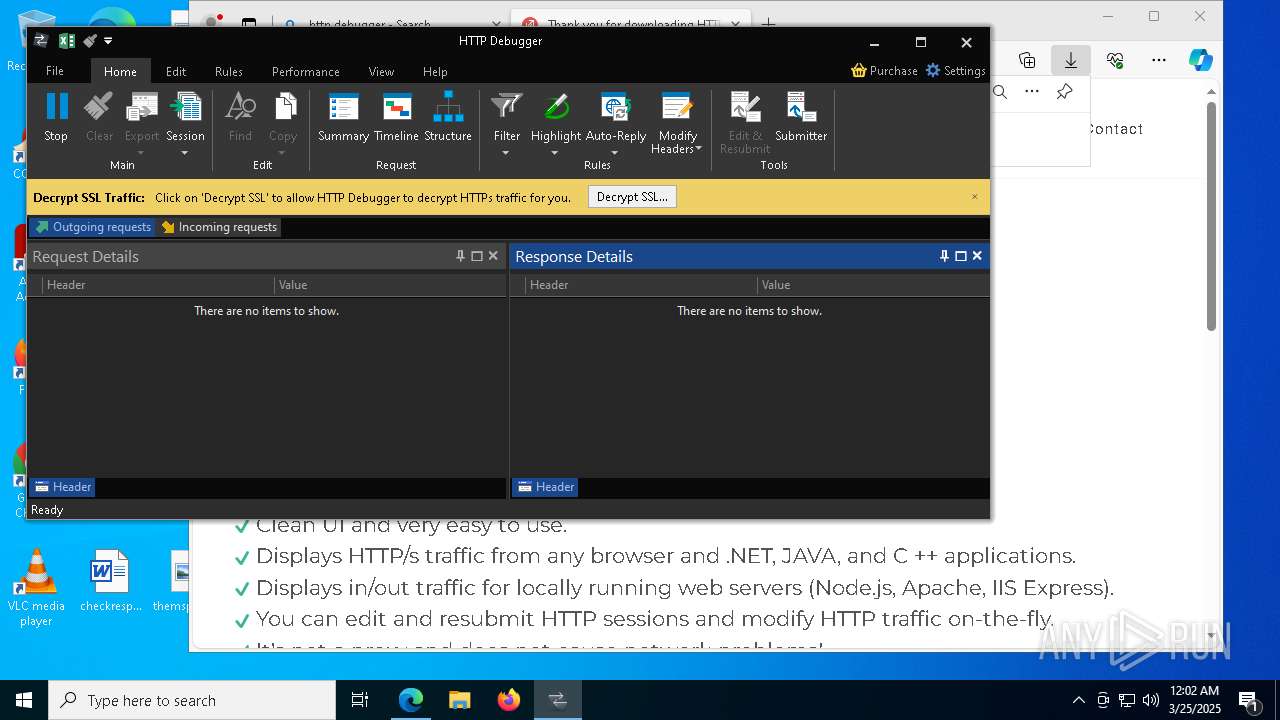Open the VLC media player desktop shortcut
The image size is (1280, 720).
(x=36, y=588)
